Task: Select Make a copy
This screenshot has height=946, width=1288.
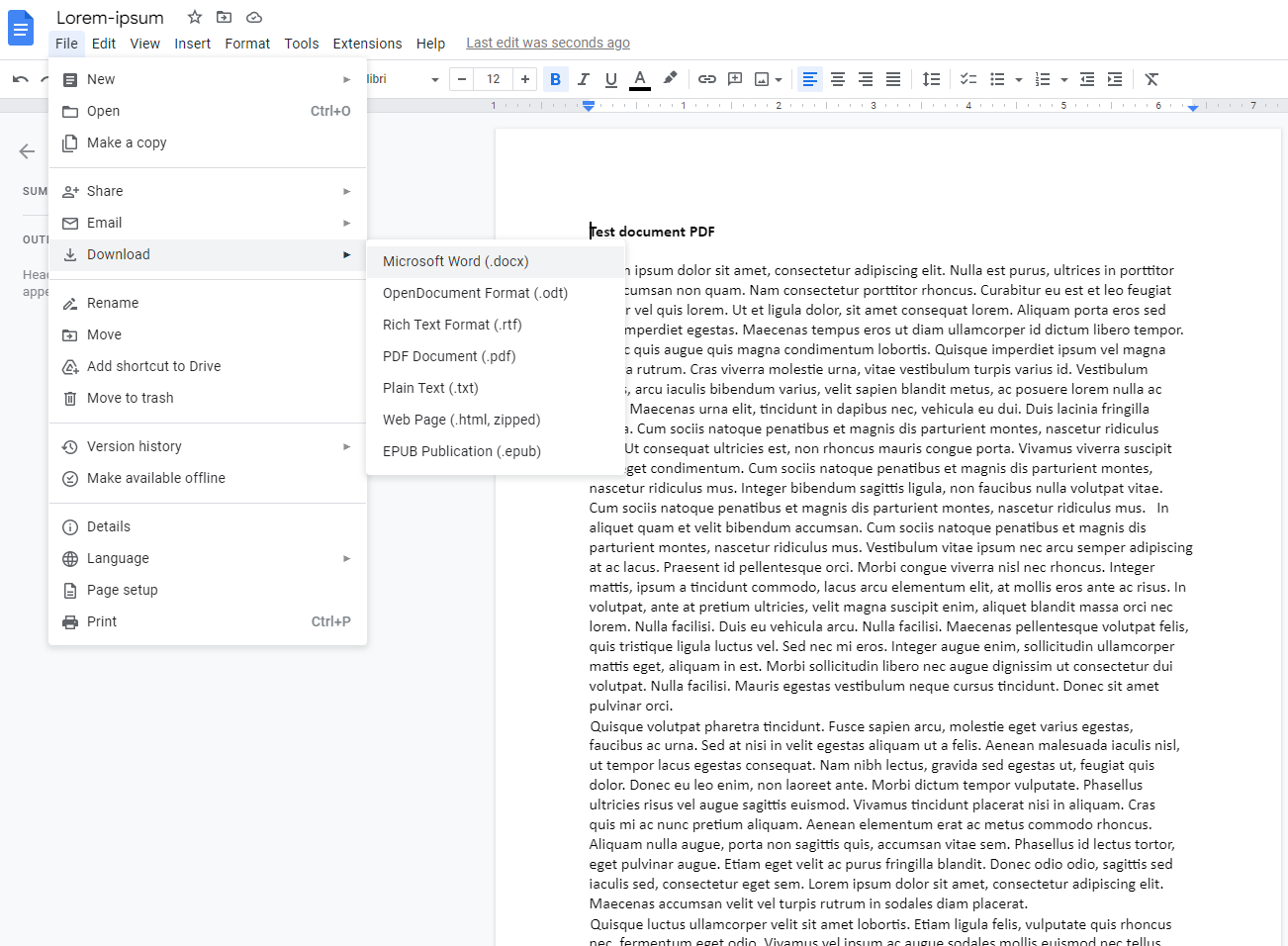Action: 208,142
